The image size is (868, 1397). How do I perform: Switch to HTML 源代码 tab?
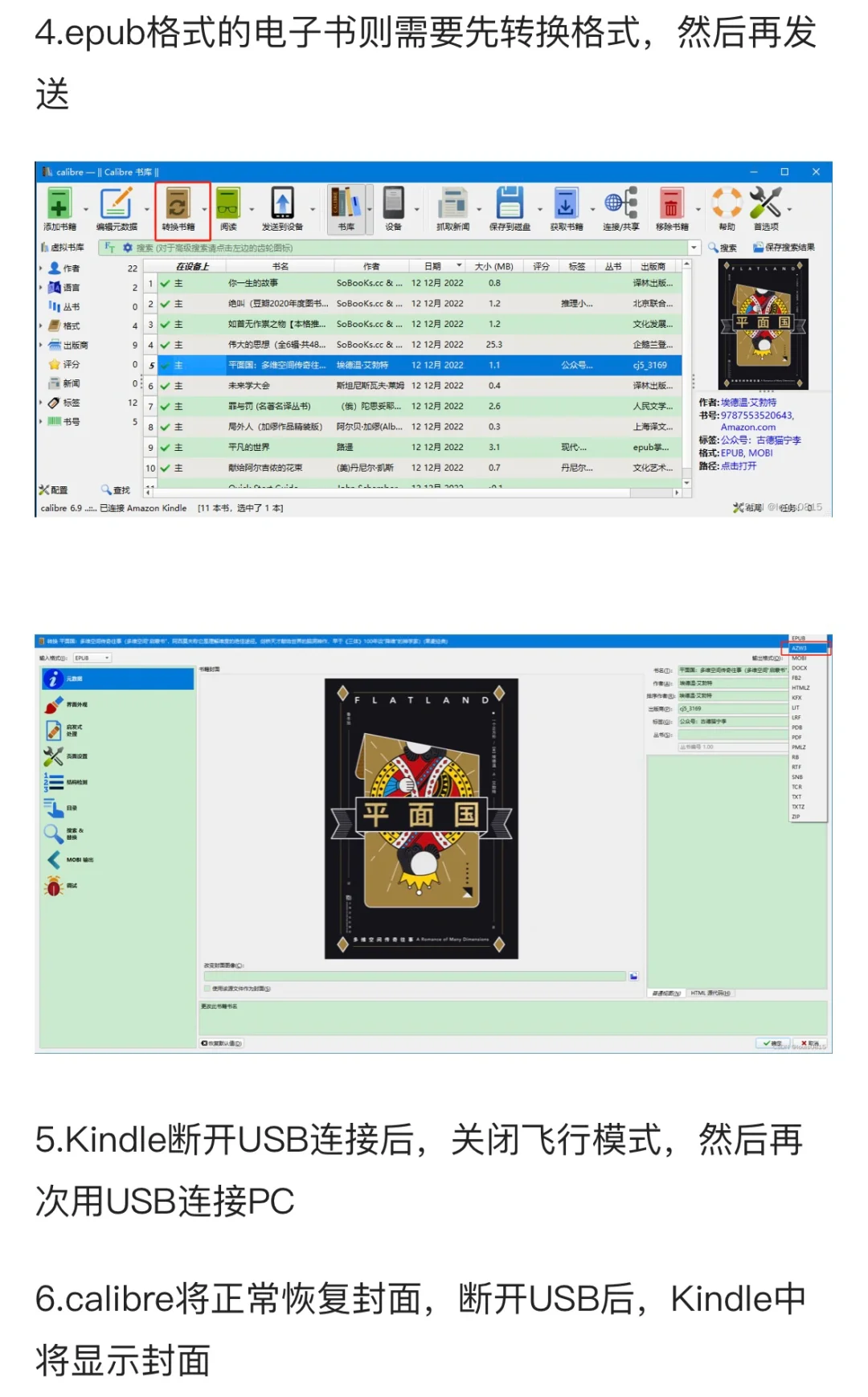tap(710, 993)
